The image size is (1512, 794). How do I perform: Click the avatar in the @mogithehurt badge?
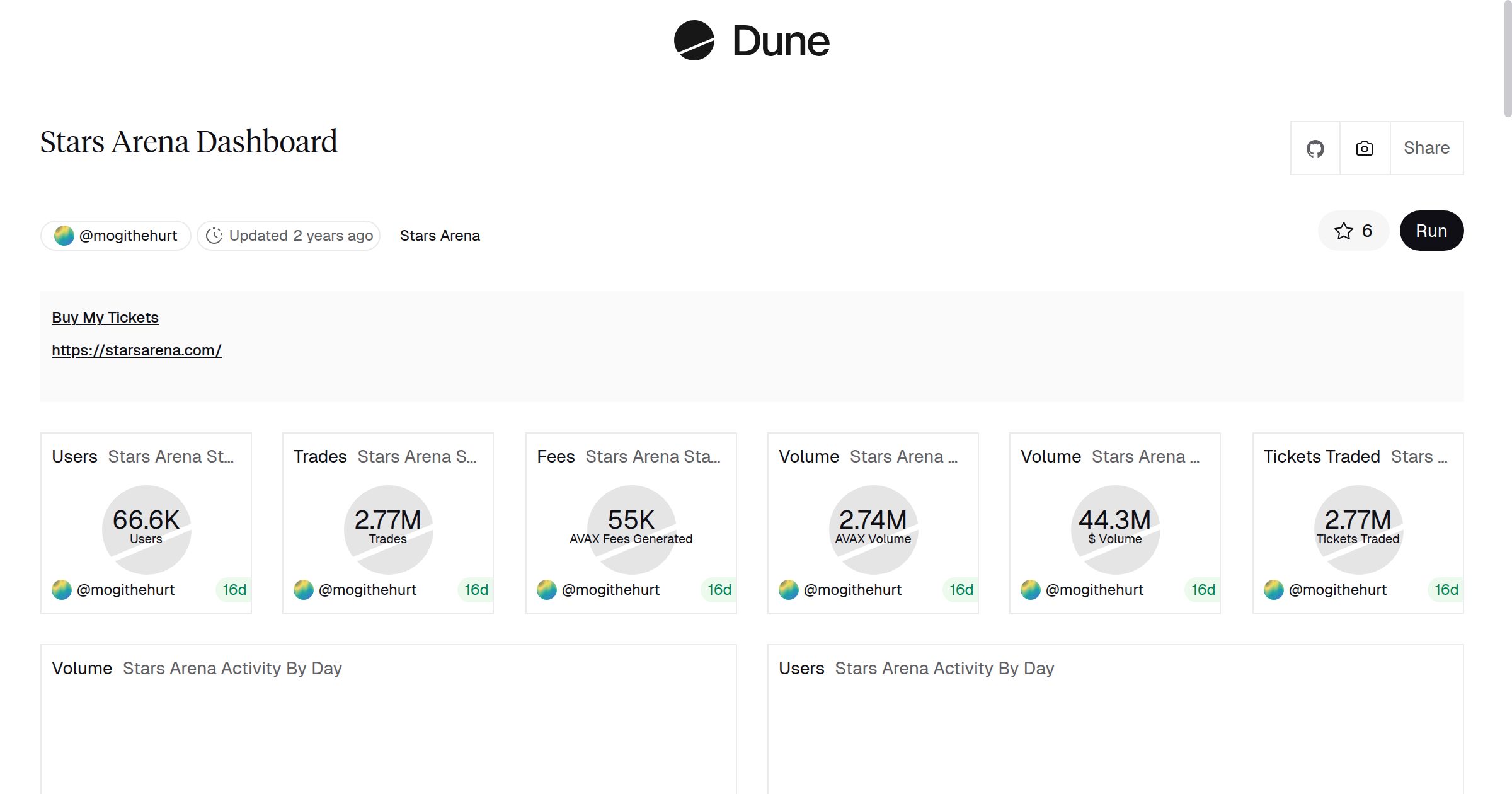click(64, 235)
